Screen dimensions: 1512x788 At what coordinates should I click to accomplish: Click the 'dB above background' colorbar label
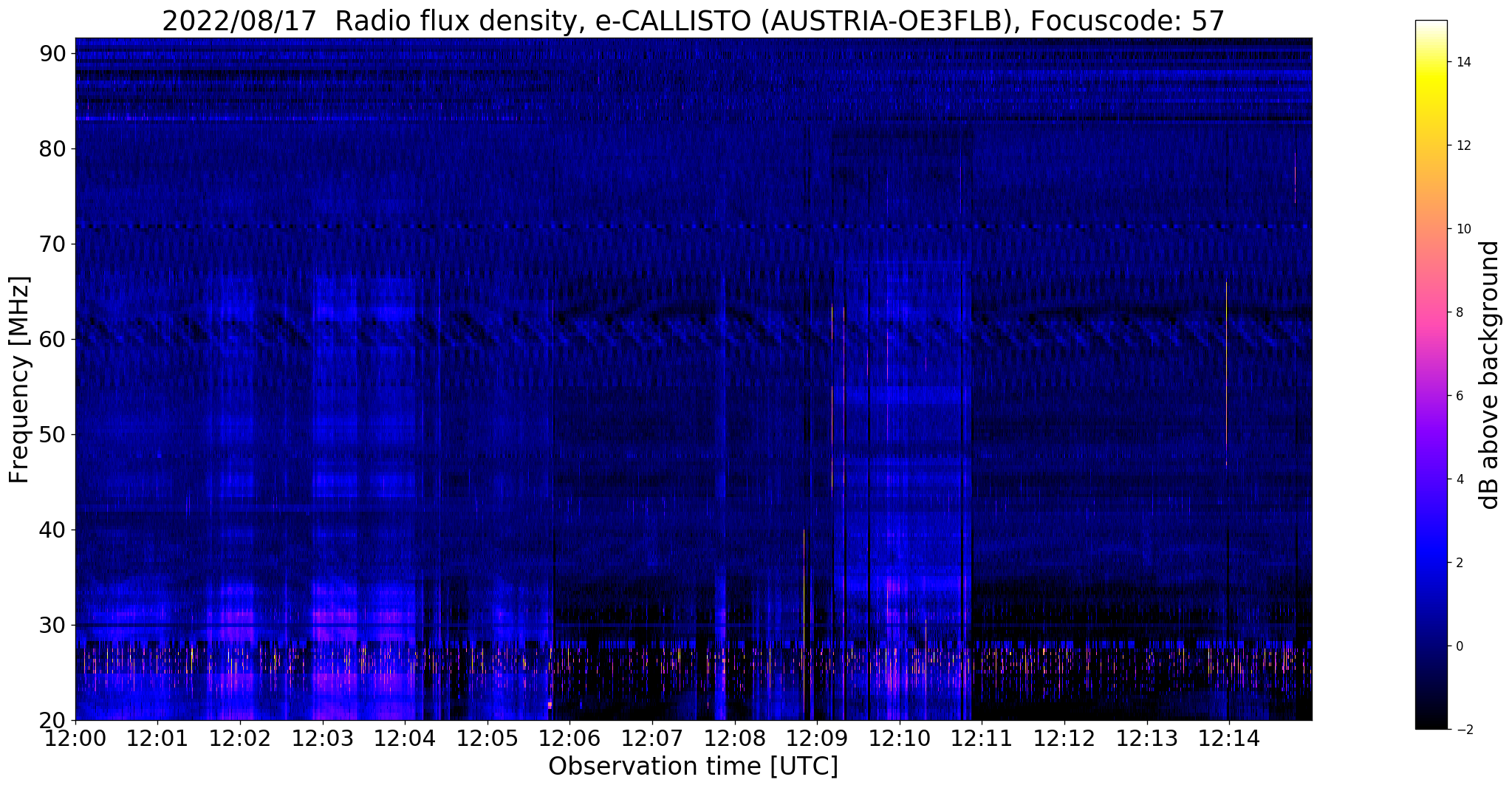pos(1490,375)
